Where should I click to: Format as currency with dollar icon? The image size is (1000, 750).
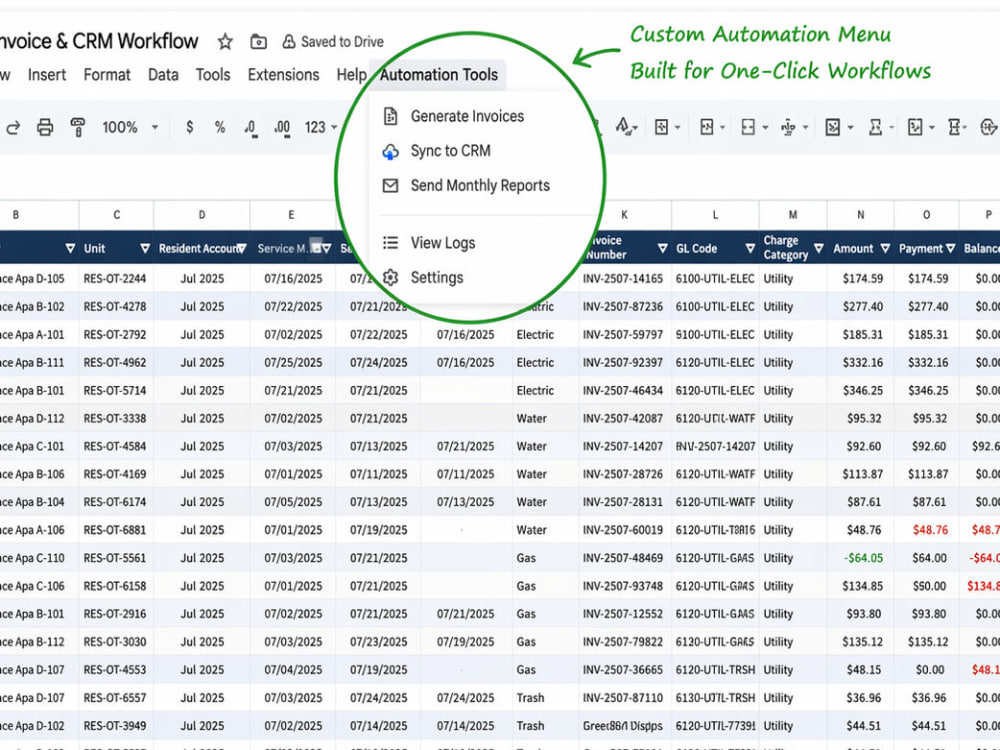(189, 128)
